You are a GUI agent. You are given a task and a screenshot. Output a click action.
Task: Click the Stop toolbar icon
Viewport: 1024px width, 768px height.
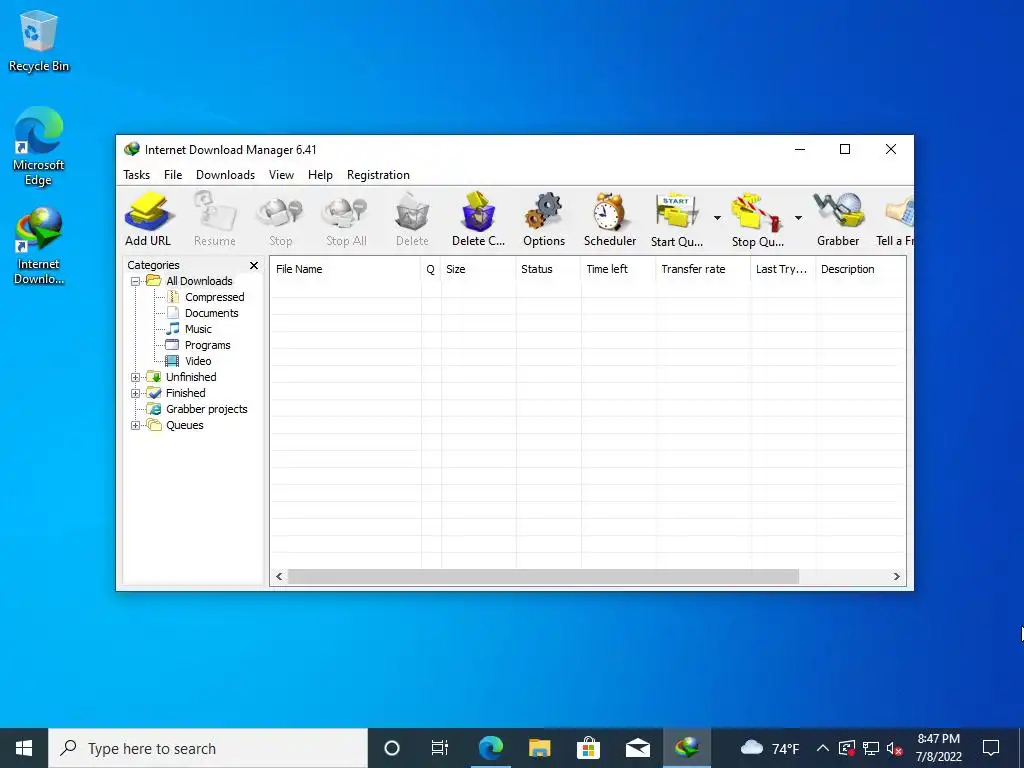click(280, 219)
